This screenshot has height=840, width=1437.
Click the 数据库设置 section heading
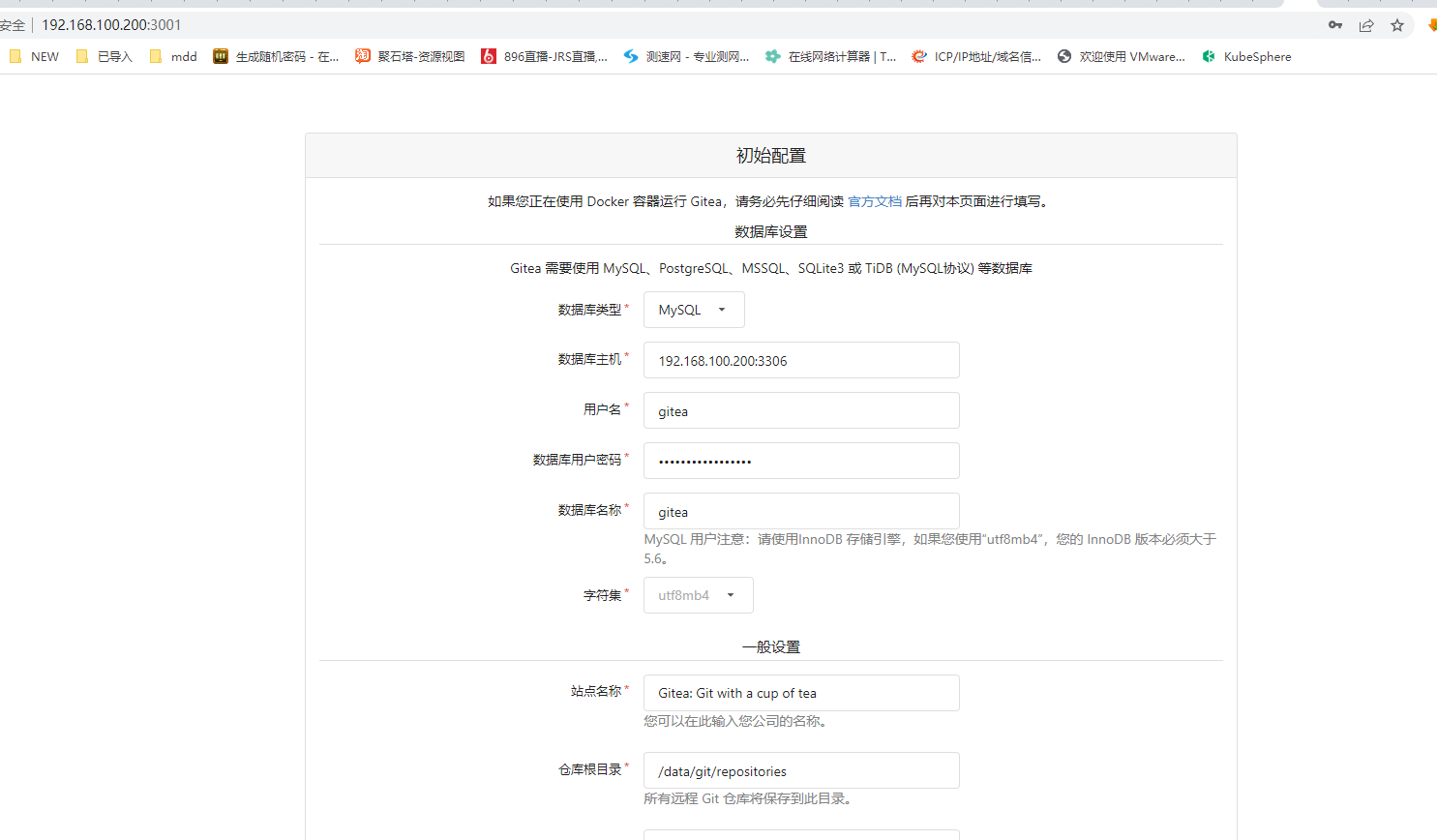(x=771, y=232)
